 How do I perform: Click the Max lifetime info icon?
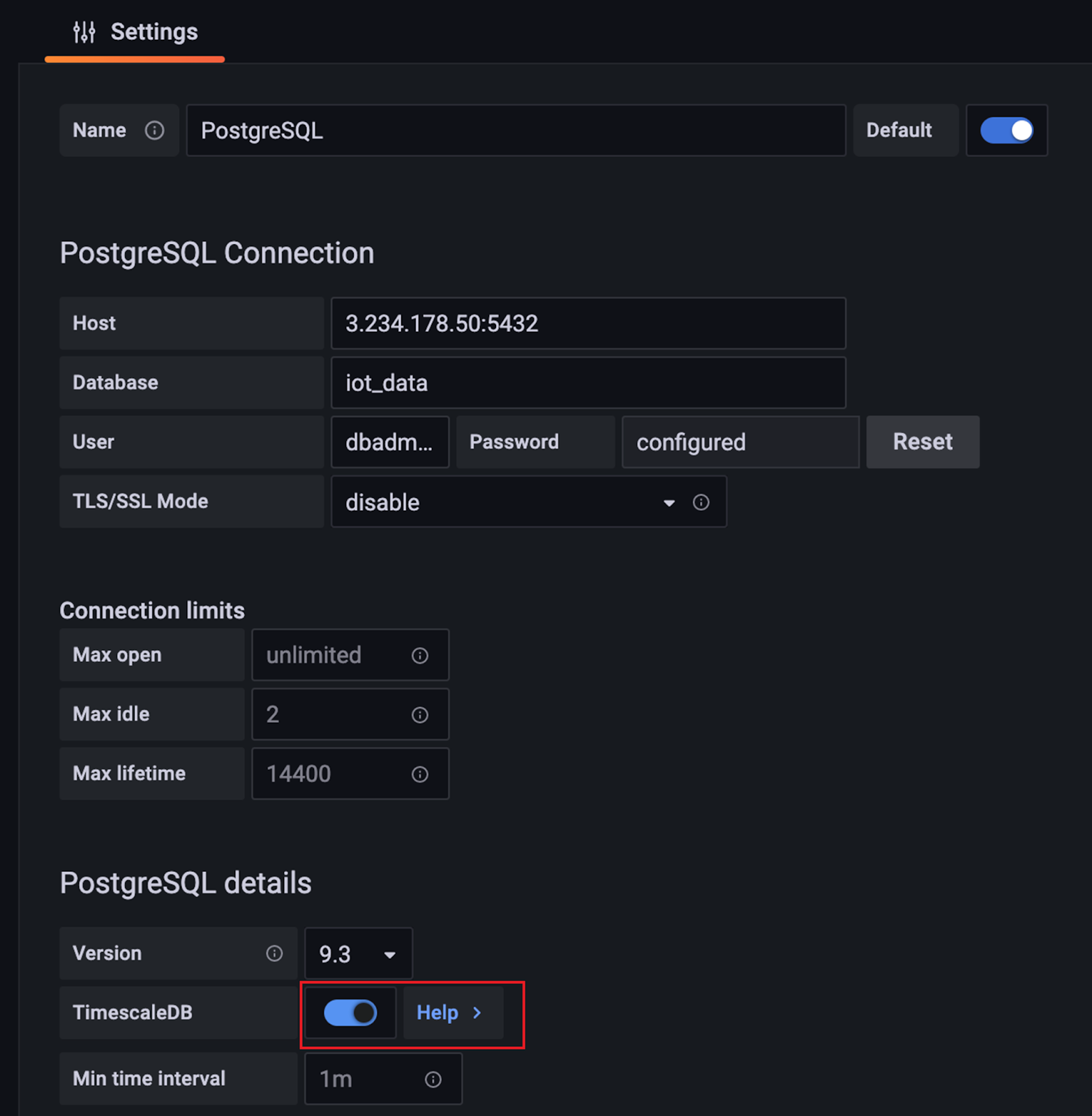pos(420,774)
